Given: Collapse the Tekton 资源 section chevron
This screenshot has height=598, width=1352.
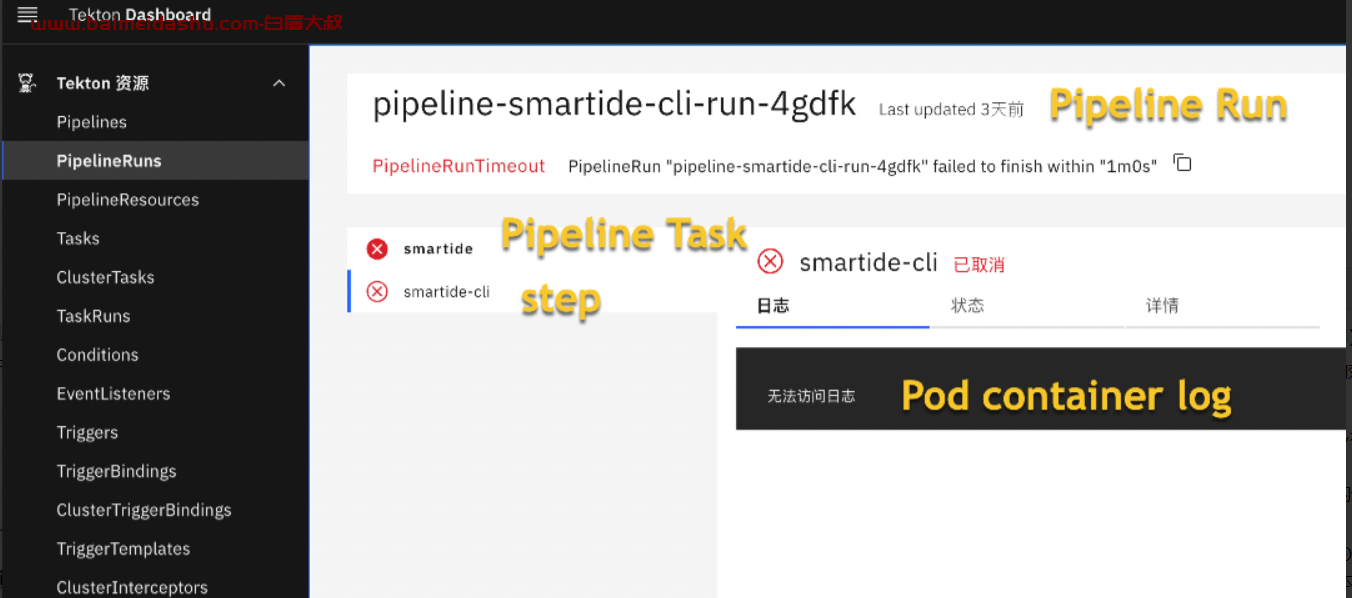Looking at the screenshot, I should 279,83.
